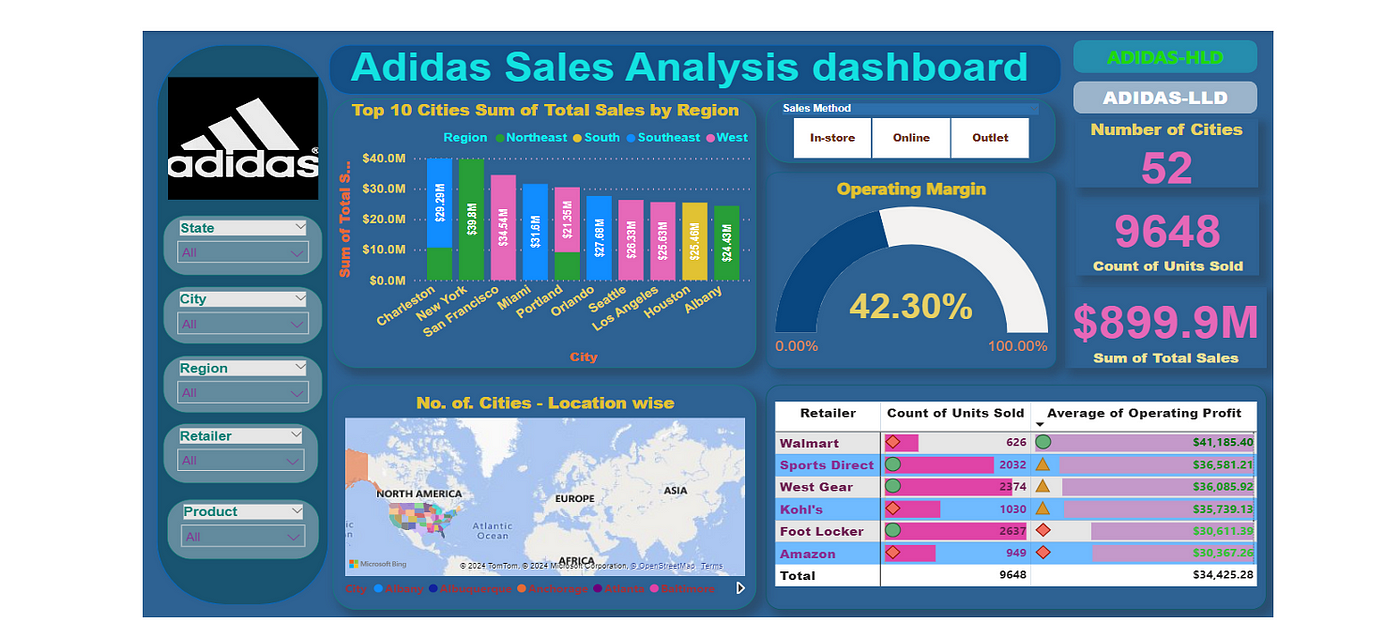Open the OpenStreetMap attribution link
Screen dimensions: 1400x622
(x=664, y=566)
